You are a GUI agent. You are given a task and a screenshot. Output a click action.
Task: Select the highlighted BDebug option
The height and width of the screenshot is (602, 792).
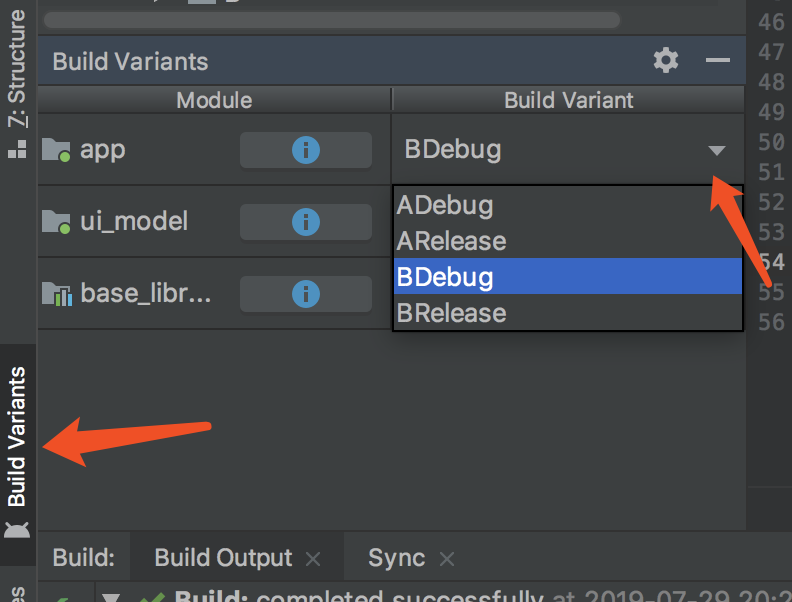click(445, 277)
